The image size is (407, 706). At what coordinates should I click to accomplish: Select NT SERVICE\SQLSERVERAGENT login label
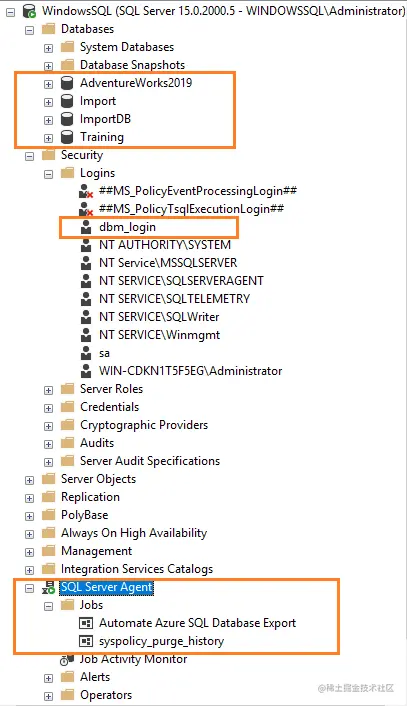tap(181, 281)
